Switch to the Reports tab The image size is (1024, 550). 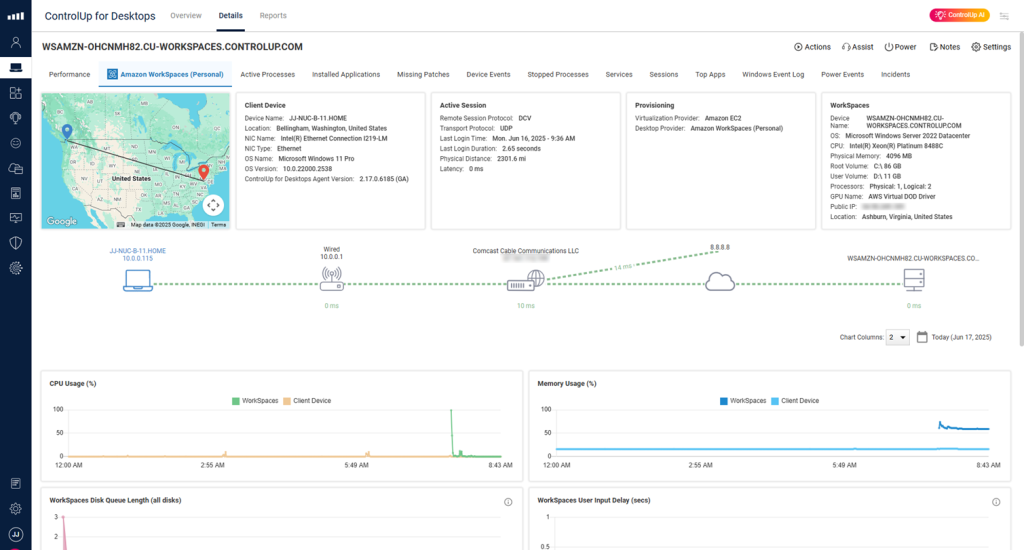273,16
